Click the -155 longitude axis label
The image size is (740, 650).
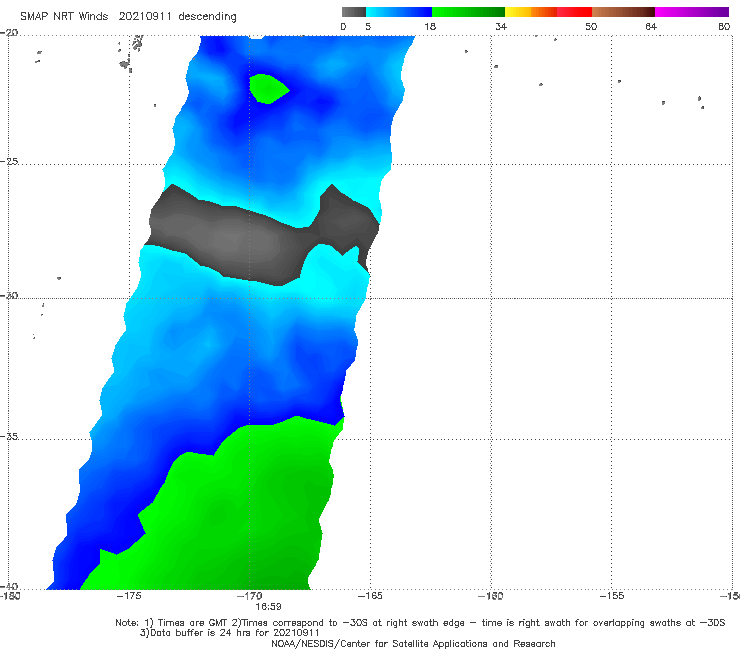(612, 596)
